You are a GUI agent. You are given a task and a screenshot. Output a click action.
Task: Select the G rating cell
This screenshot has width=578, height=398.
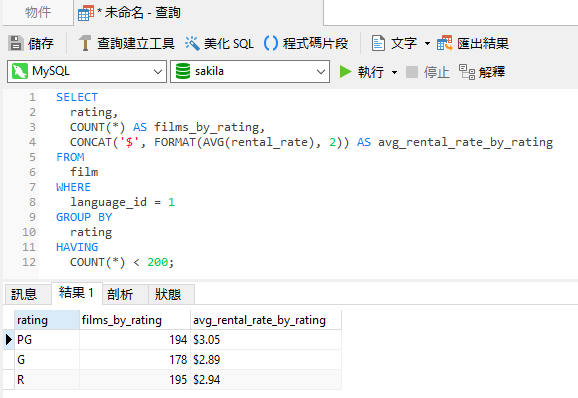pyautogui.click(x=47, y=359)
